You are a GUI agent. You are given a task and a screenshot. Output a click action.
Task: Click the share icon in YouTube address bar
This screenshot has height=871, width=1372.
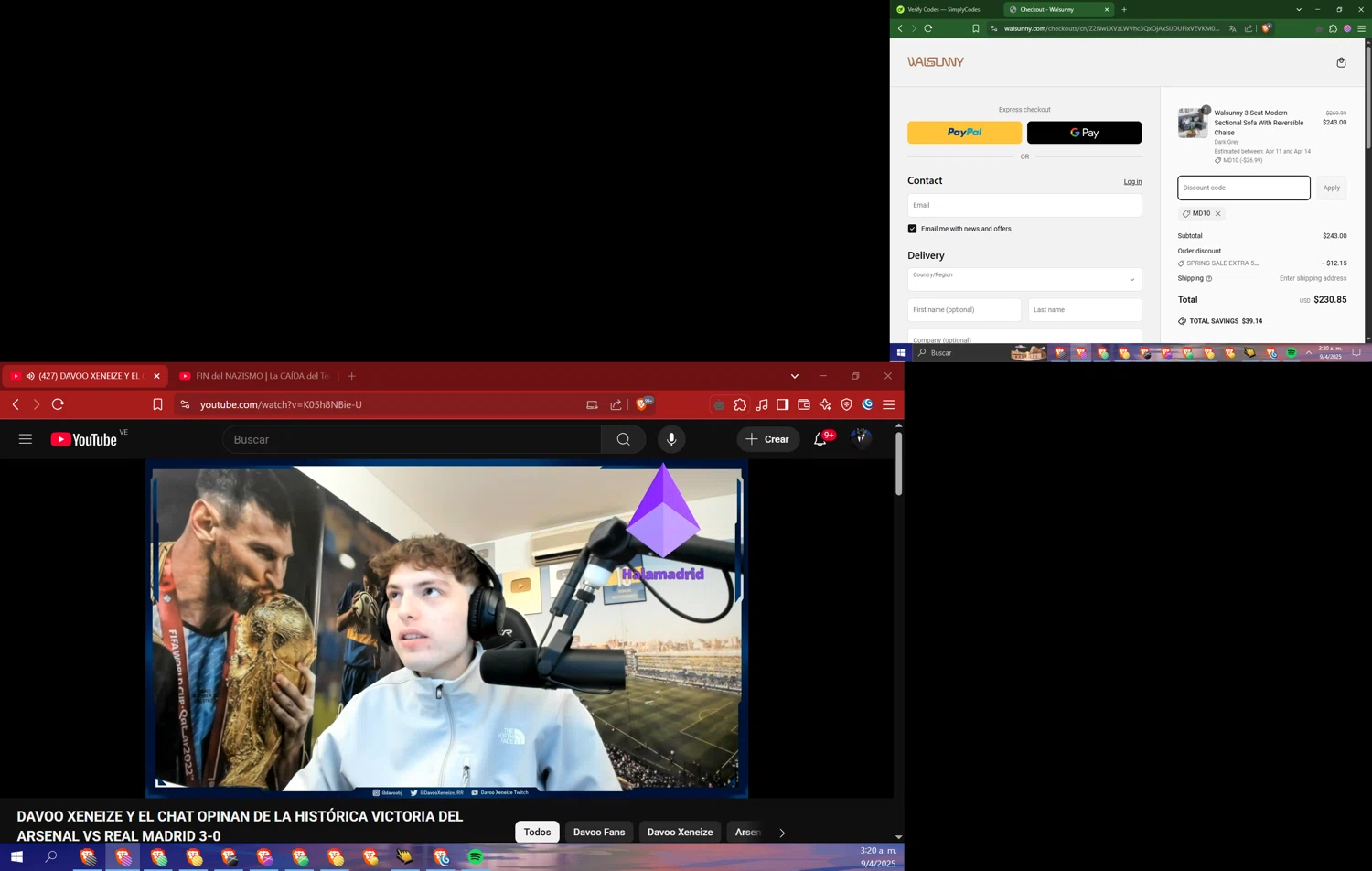click(616, 404)
